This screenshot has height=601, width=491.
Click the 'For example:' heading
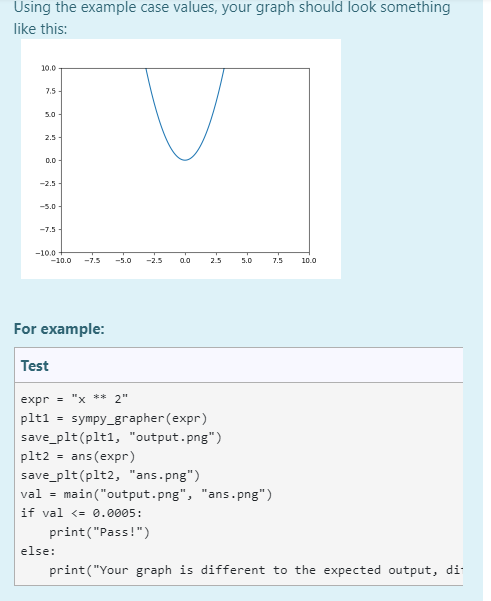(x=59, y=329)
